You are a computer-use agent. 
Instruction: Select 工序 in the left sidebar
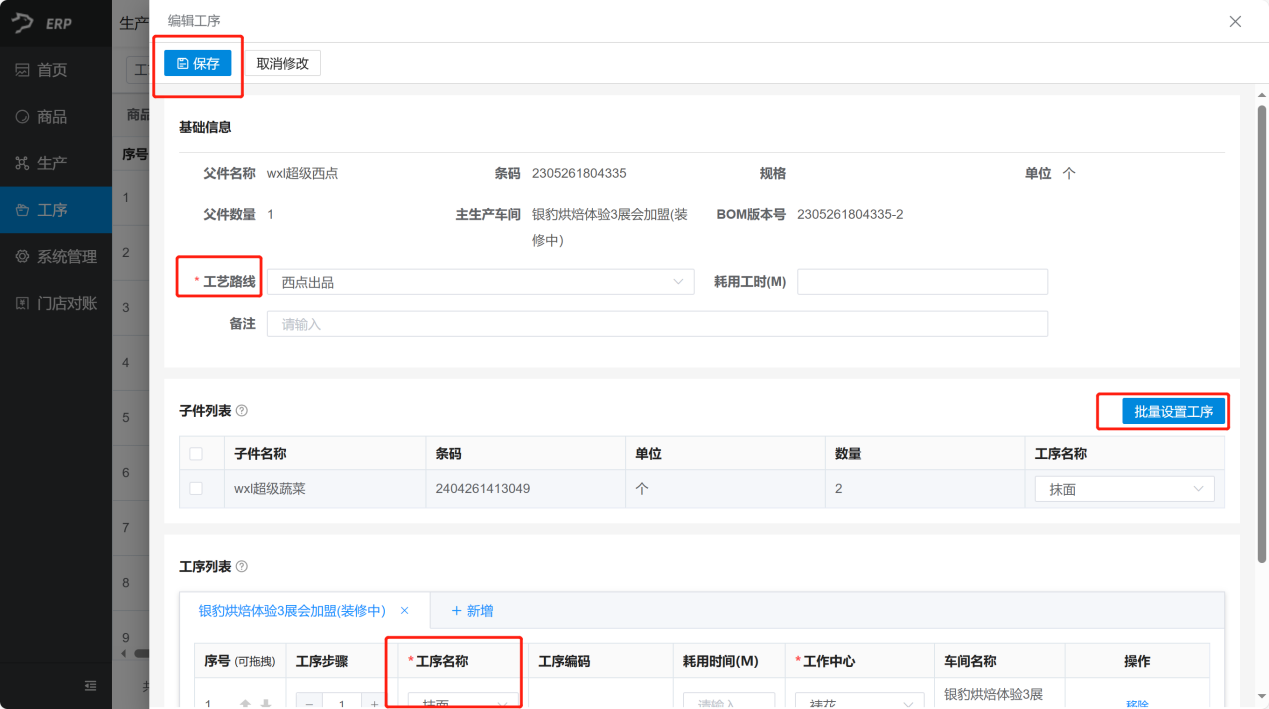point(56,210)
